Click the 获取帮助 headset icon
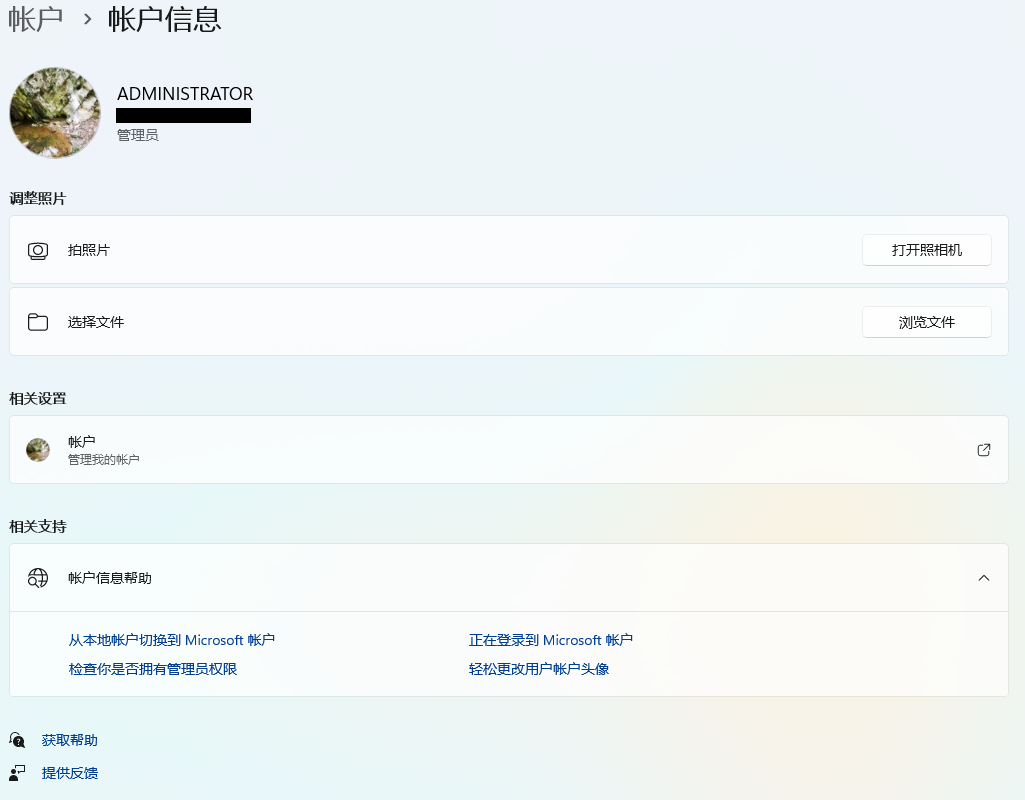Viewport: 1025px width, 800px height. point(18,740)
